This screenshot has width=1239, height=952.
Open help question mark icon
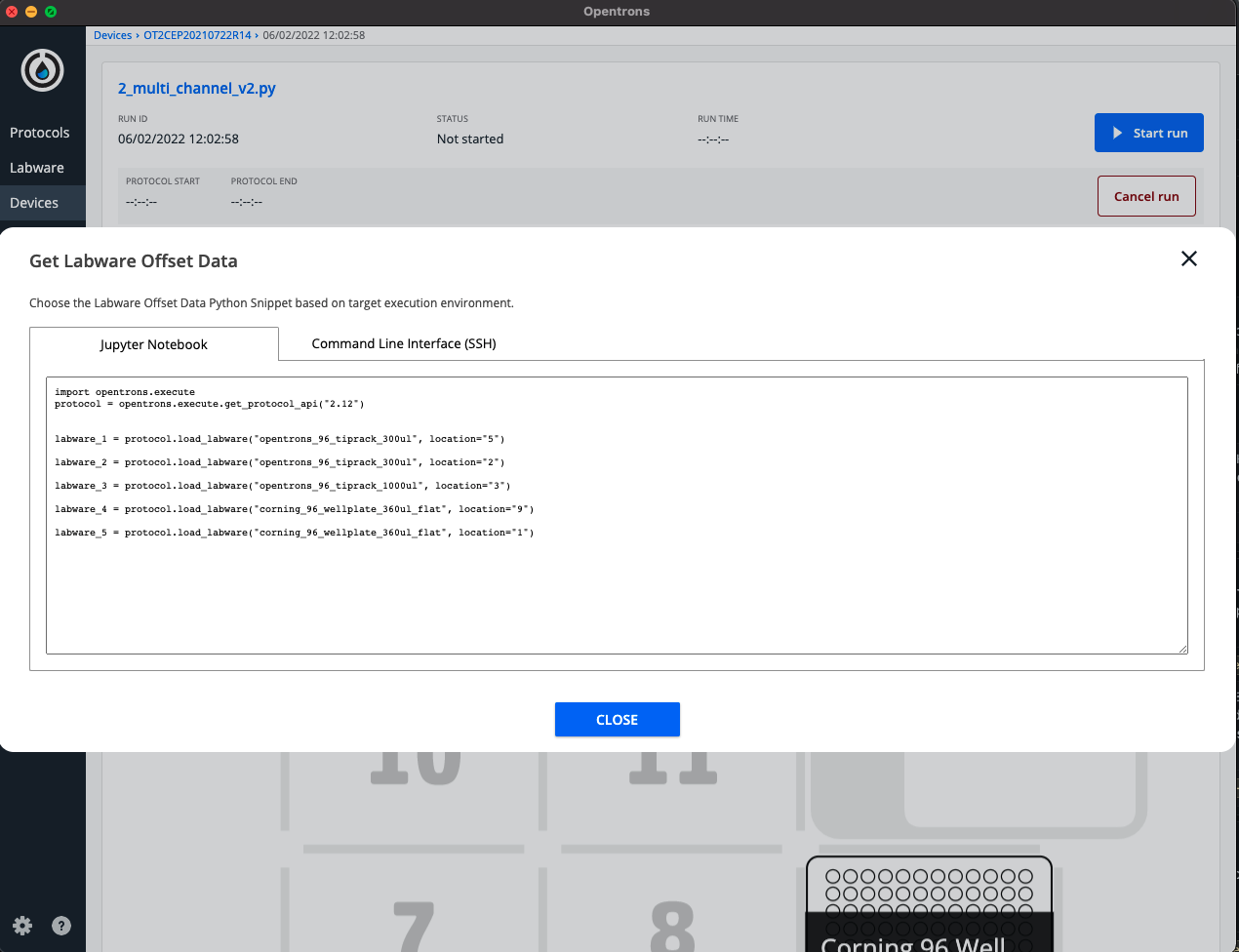(61, 926)
